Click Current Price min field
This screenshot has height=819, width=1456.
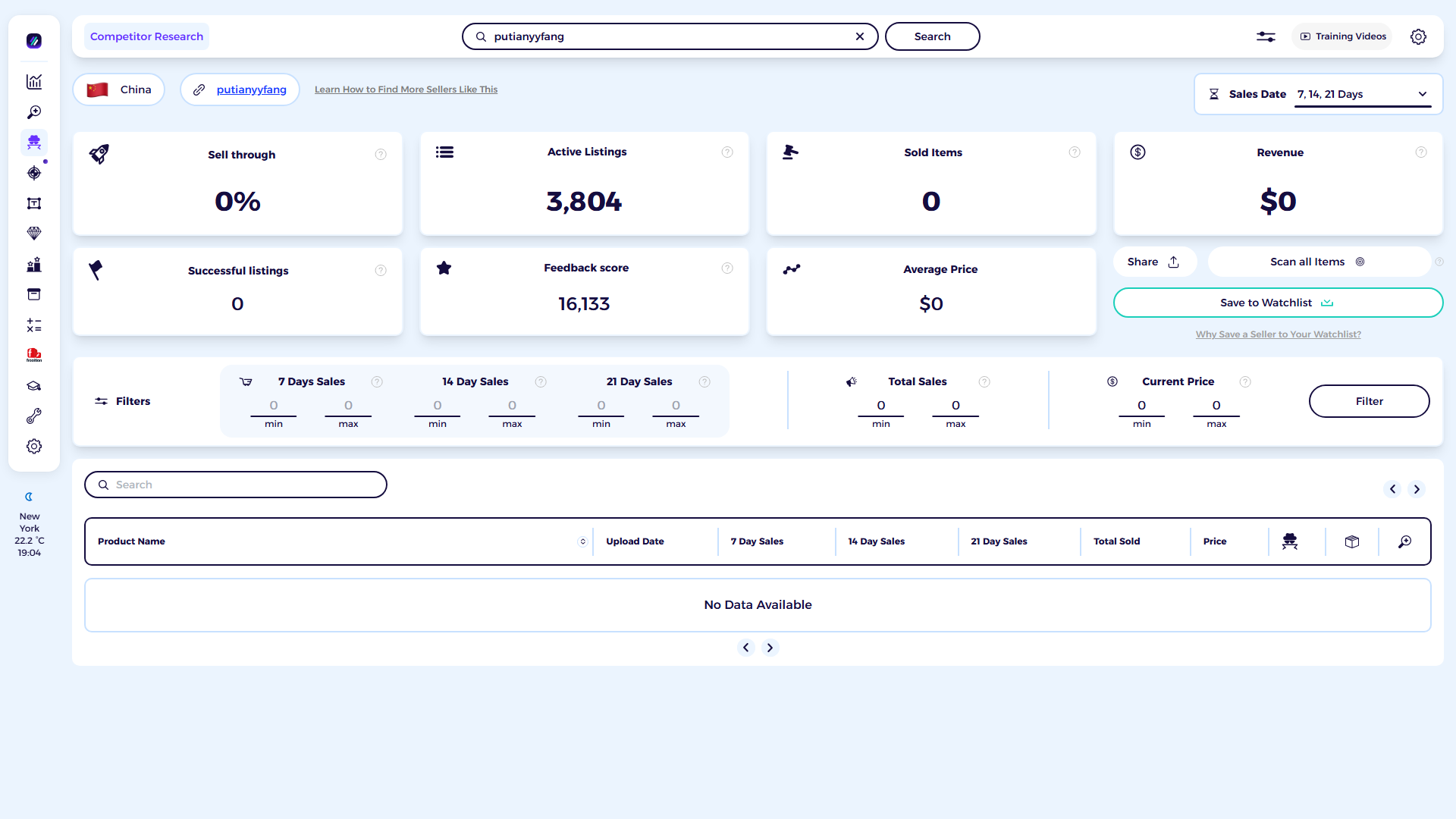click(1142, 406)
